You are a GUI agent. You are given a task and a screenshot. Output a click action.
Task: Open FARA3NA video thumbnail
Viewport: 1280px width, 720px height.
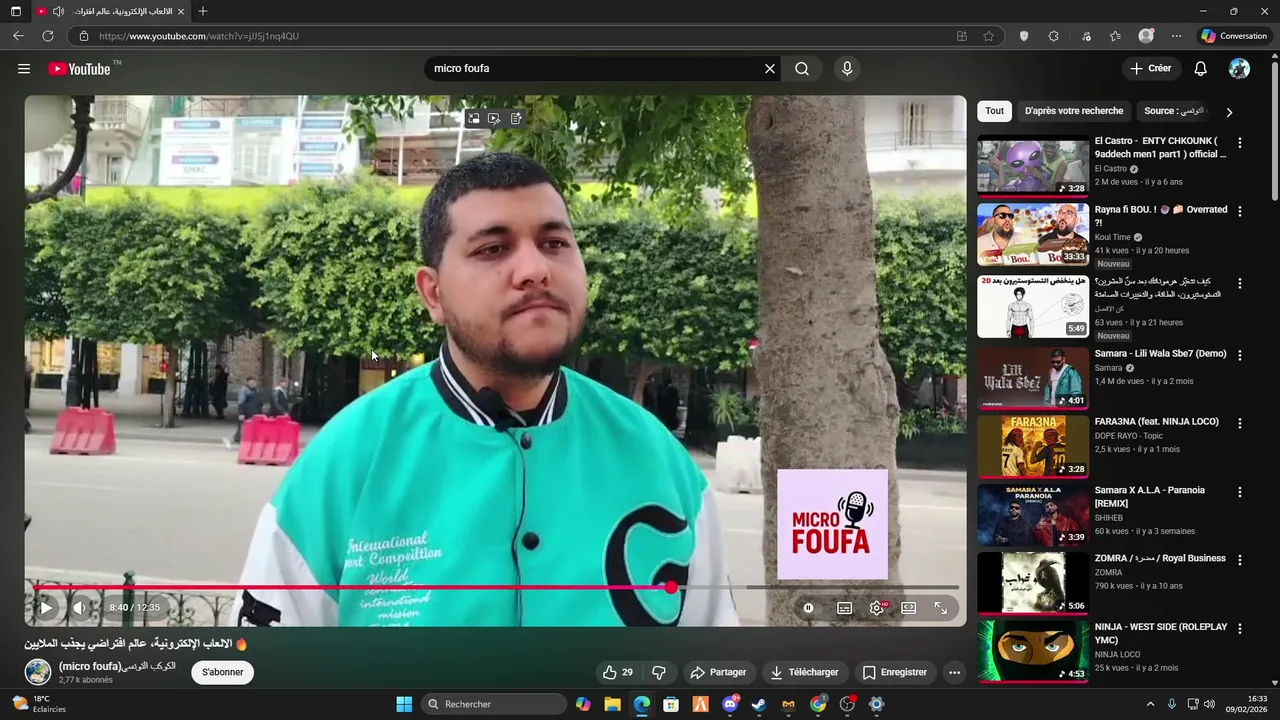(1033, 446)
